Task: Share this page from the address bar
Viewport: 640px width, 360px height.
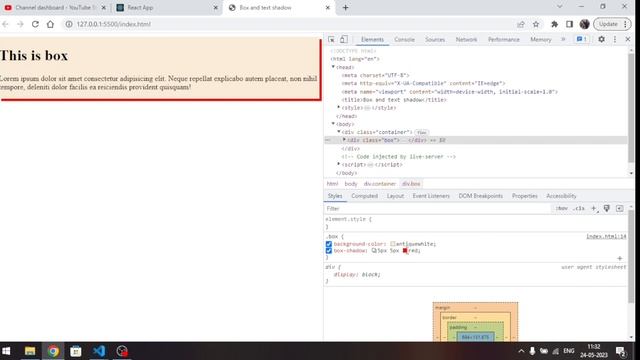Action: pyautogui.click(x=521, y=24)
